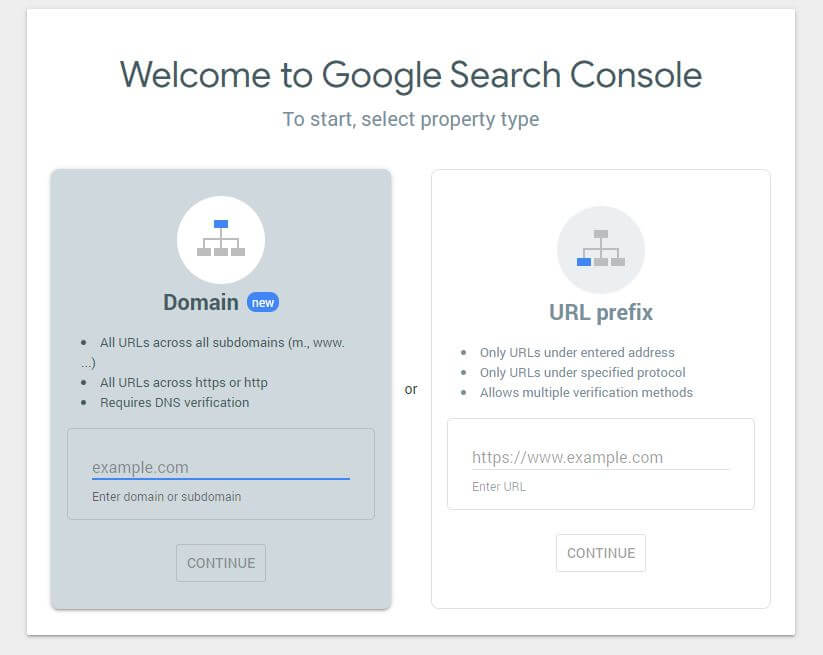Click the Domain property sitemap icon

pyautogui.click(x=221, y=239)
